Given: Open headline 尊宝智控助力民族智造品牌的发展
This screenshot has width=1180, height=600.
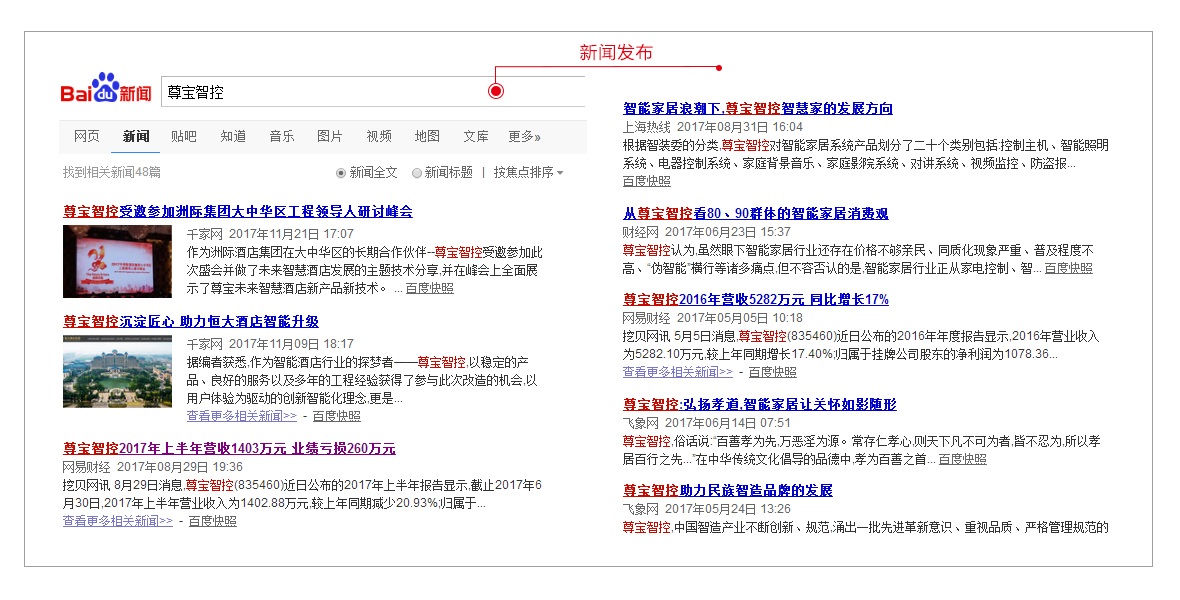Looking at the screenshot, I should click(x=728, y=491).
